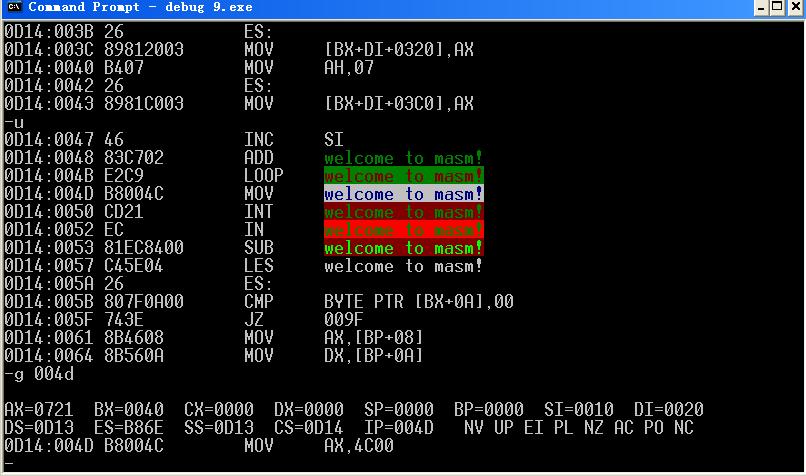
Task: Click the jump target '009F'
Action: 343,320
